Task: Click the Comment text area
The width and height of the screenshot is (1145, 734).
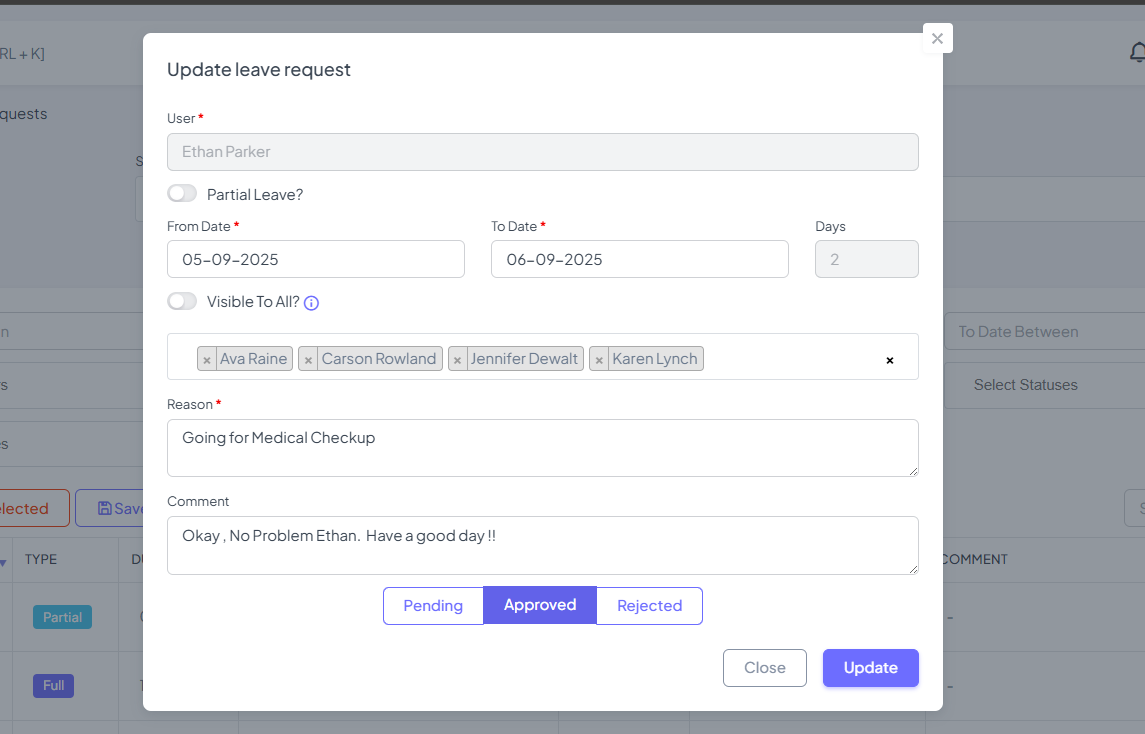Action: [542, 545]
